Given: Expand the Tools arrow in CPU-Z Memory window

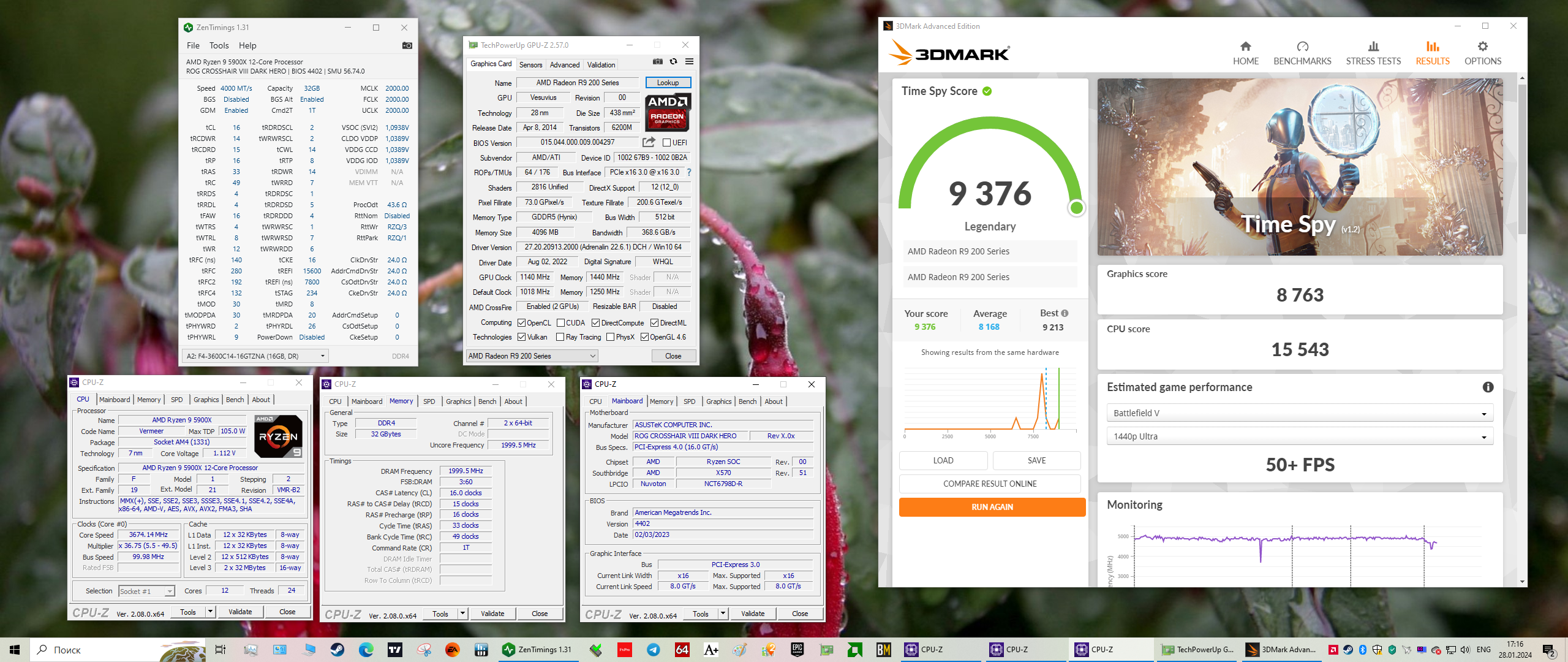Looking at the screenshot, I should [462, 614].
